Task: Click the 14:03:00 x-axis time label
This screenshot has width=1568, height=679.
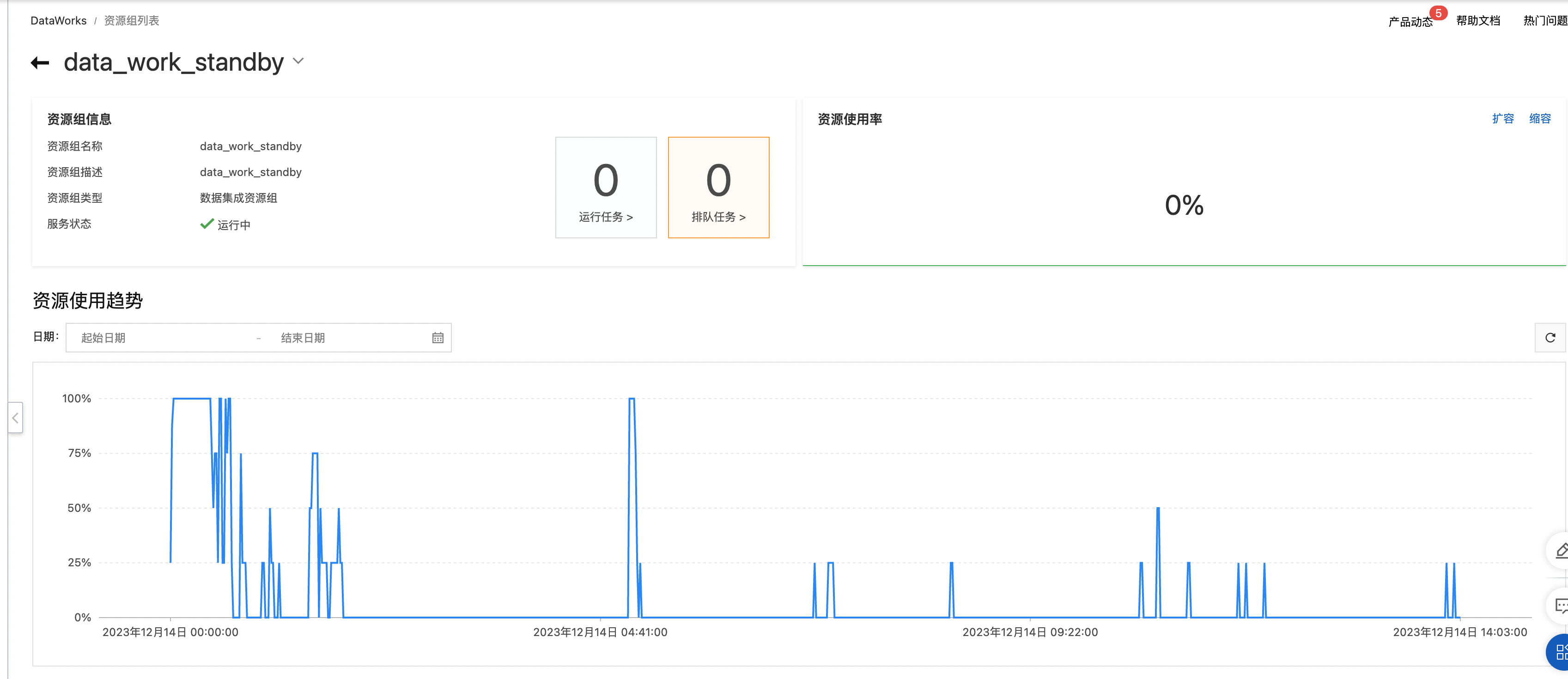Action: [x=1459, y=632]
